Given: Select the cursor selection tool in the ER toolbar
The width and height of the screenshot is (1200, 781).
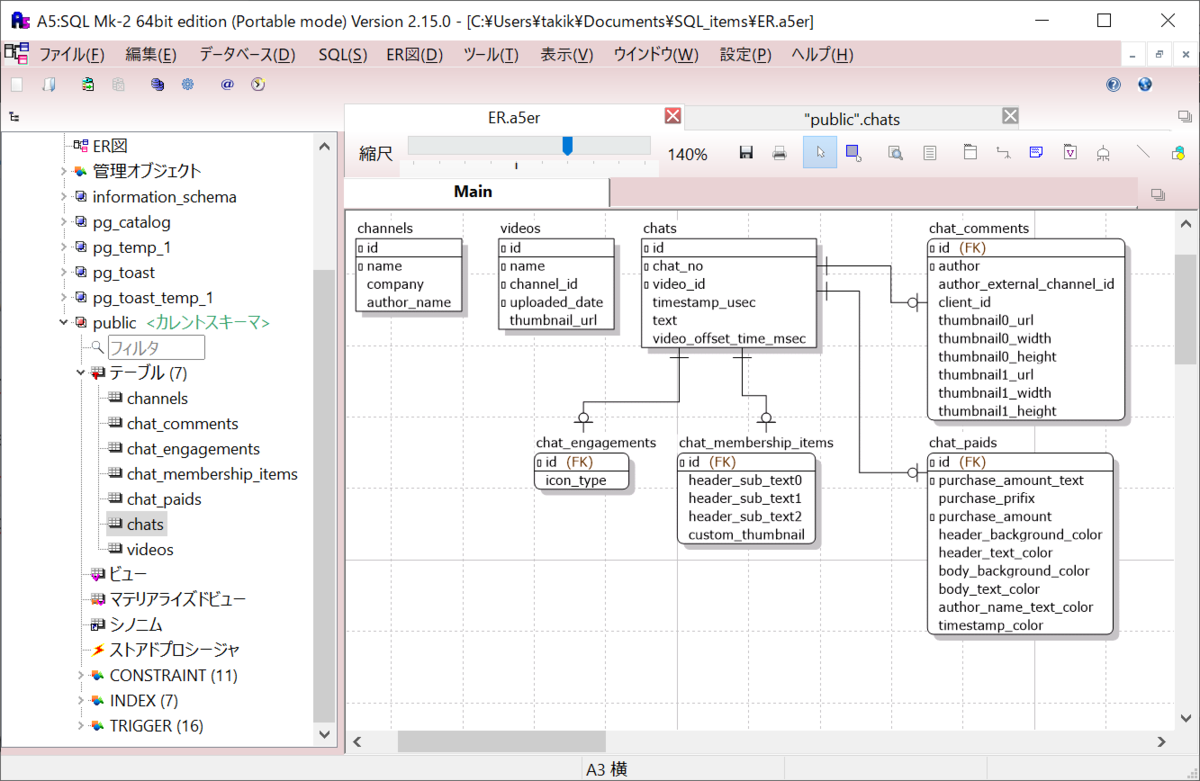Looking at the screenshot, I should (x=819, y=152).
